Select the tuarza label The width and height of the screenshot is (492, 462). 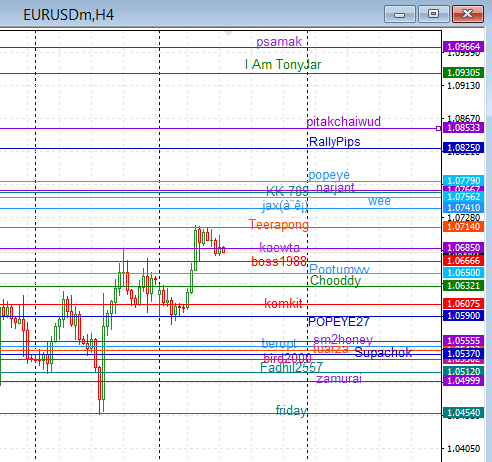click(331, 349)
